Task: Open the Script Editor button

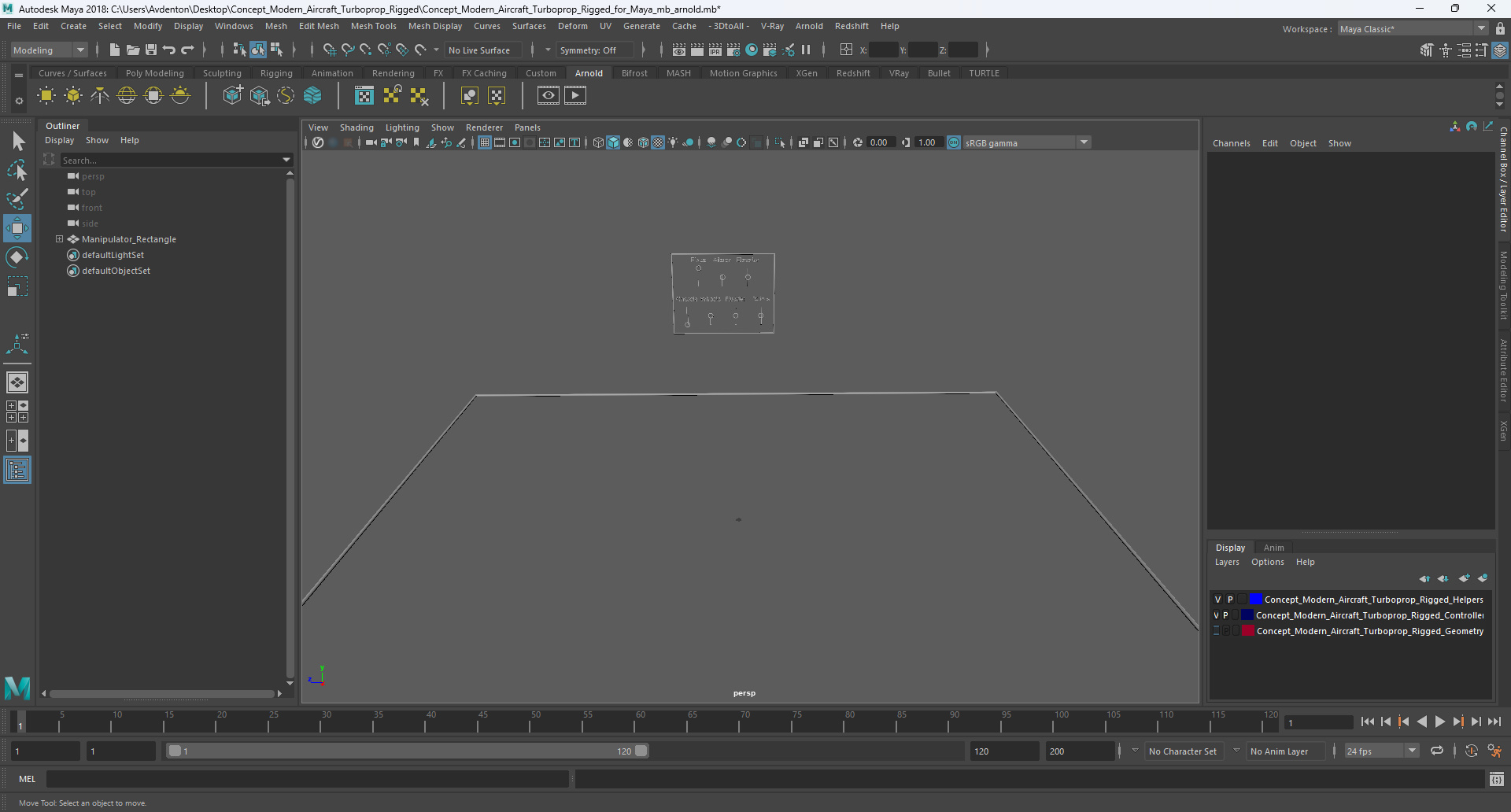Action: click(1496, 779)
